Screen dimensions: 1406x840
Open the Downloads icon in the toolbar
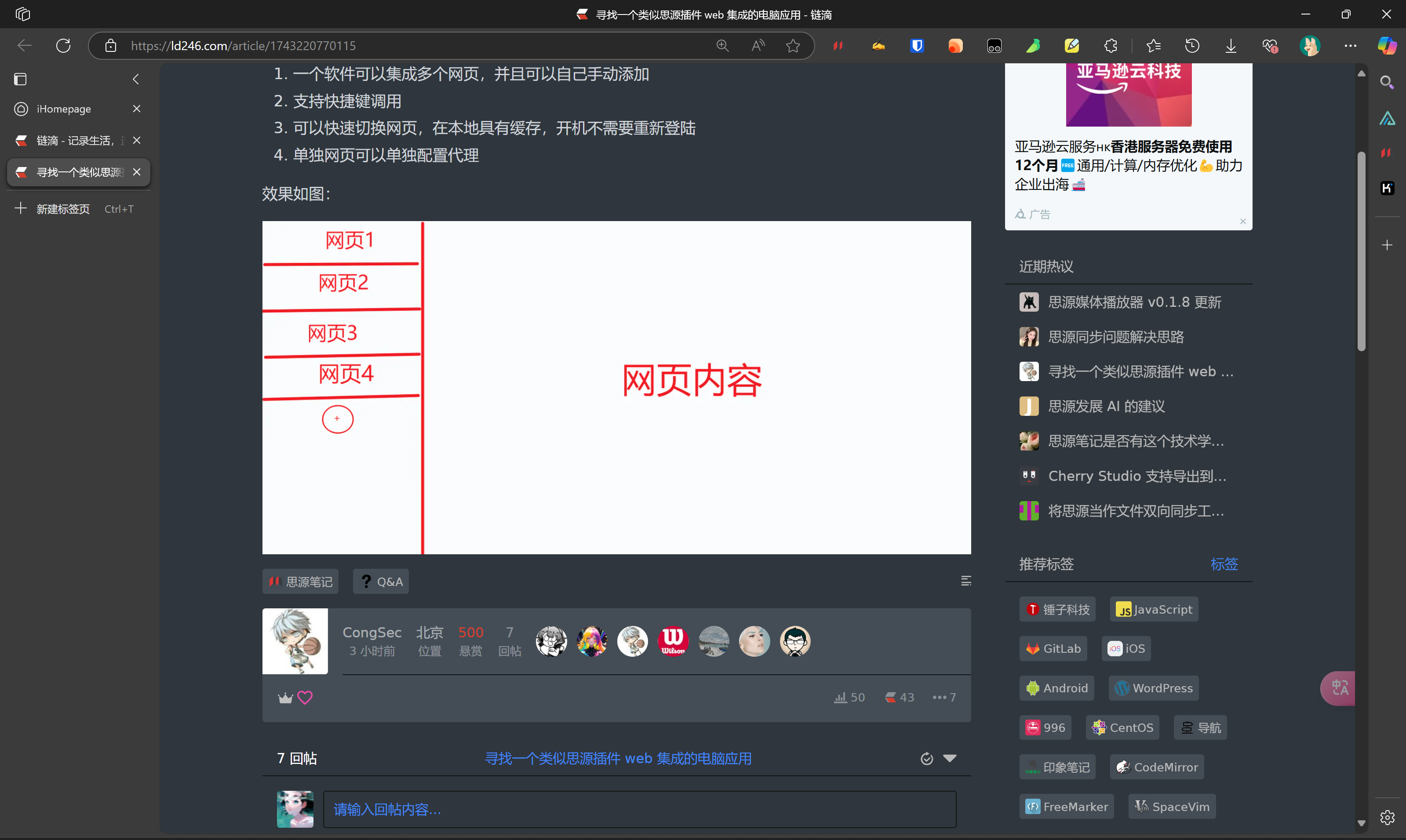(1230, 45)
